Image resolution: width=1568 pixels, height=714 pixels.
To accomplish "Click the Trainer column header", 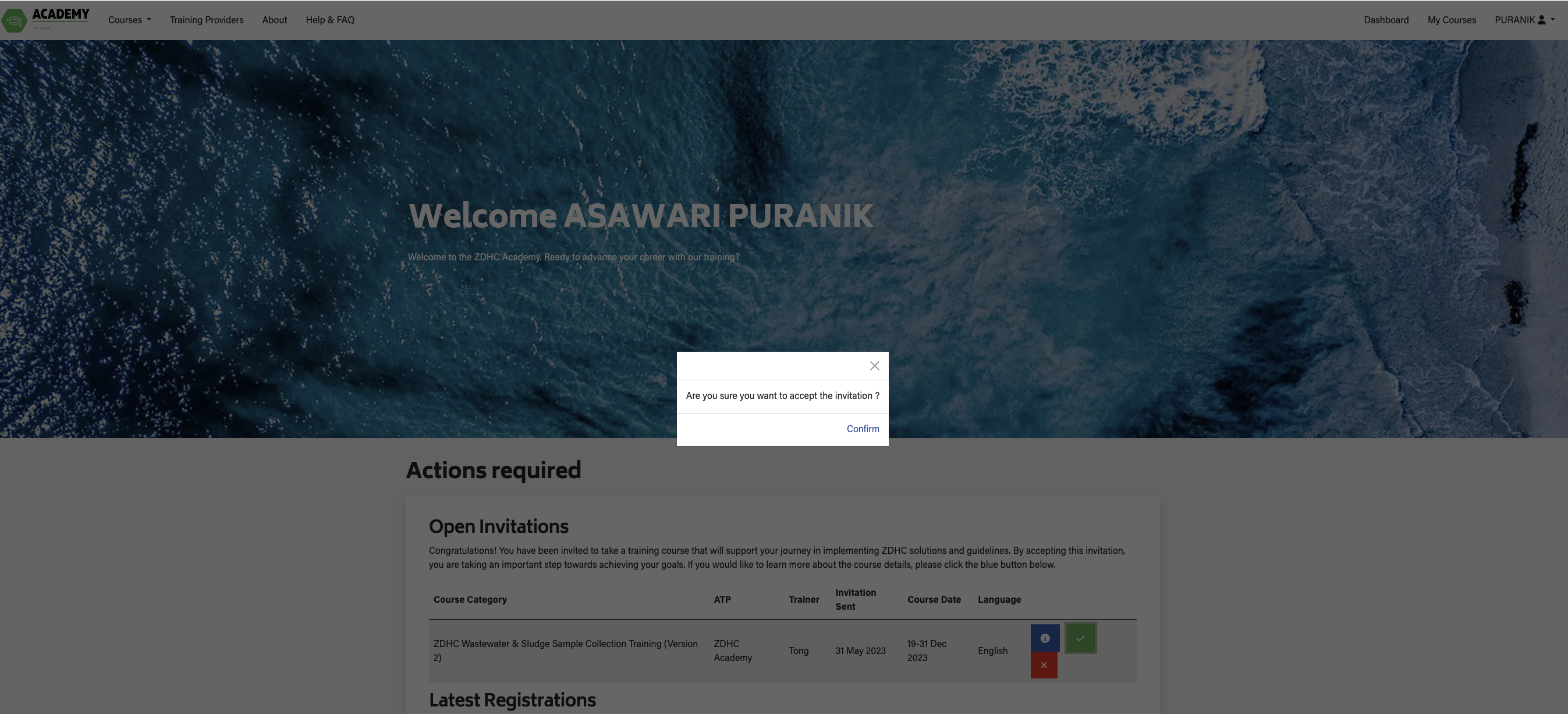I will (x=803, y=599).
